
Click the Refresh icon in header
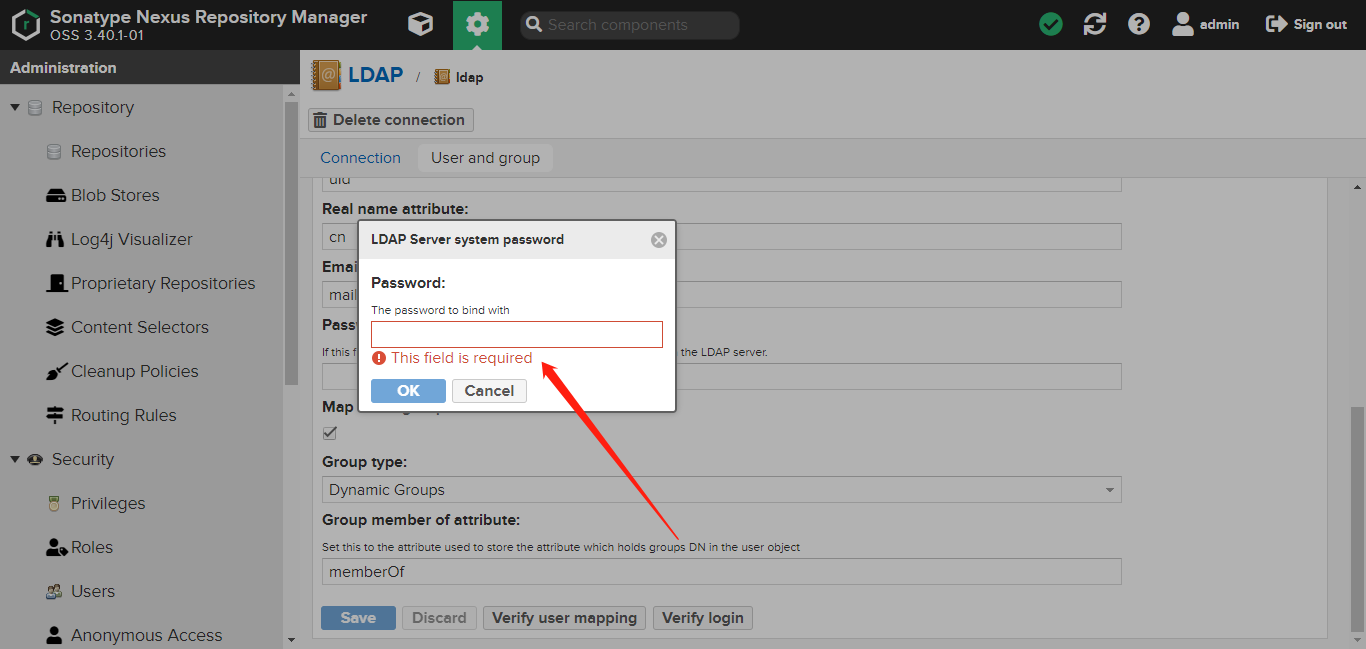click(x=1095, y=24)
